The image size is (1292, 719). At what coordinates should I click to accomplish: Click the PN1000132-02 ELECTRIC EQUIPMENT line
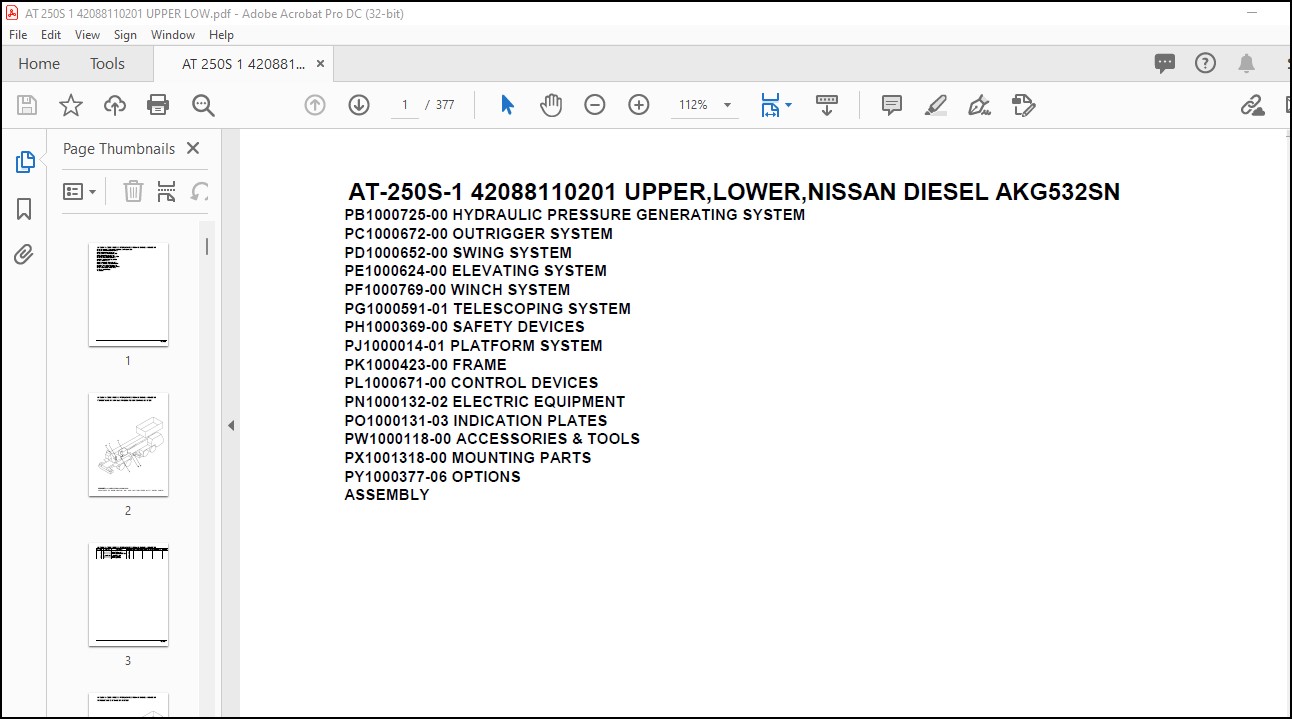click(x=485, y=402)
